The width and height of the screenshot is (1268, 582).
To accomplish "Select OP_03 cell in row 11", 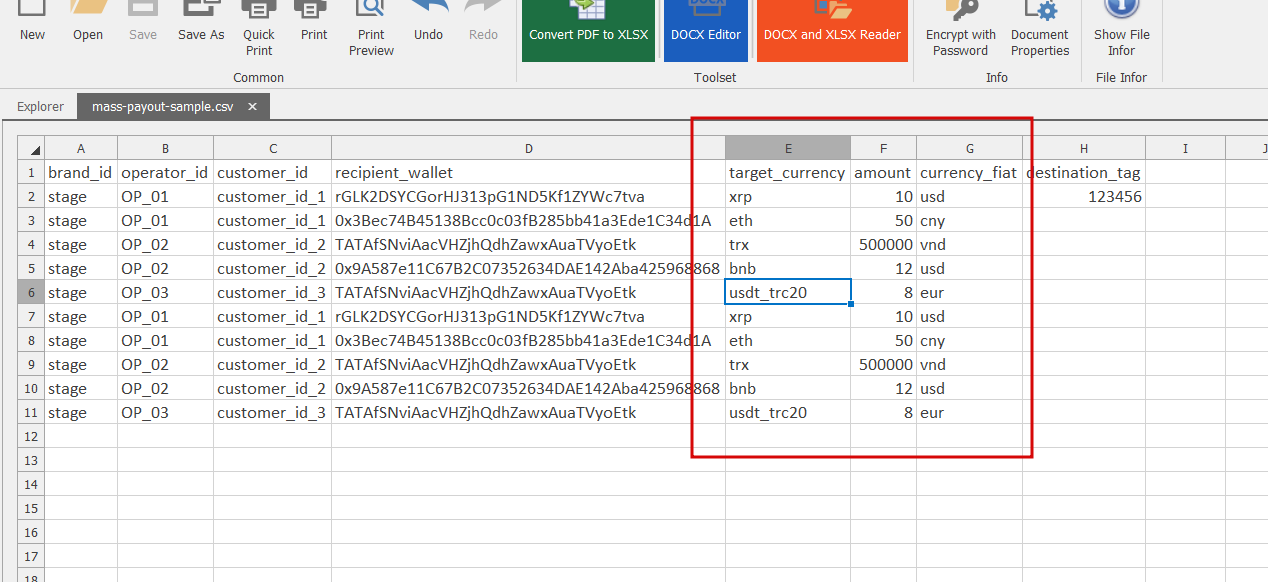I will (165, 412).
